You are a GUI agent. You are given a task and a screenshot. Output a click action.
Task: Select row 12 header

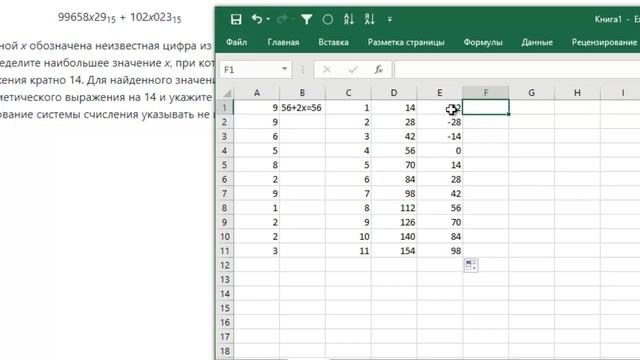225,265
